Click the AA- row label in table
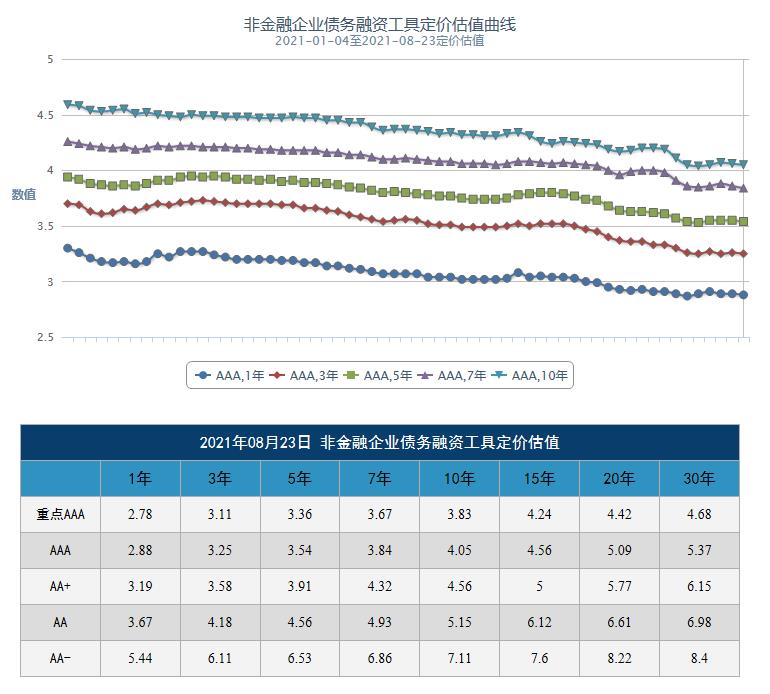The image size is (770, 694). [x=60, y=658]
